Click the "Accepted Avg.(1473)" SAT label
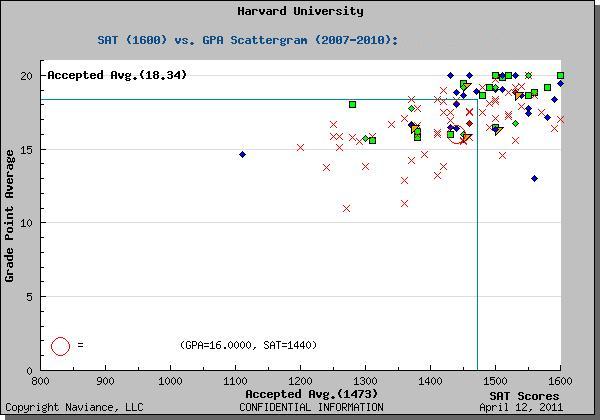Viewport: 600px width, 420px height. click(311, 394)
